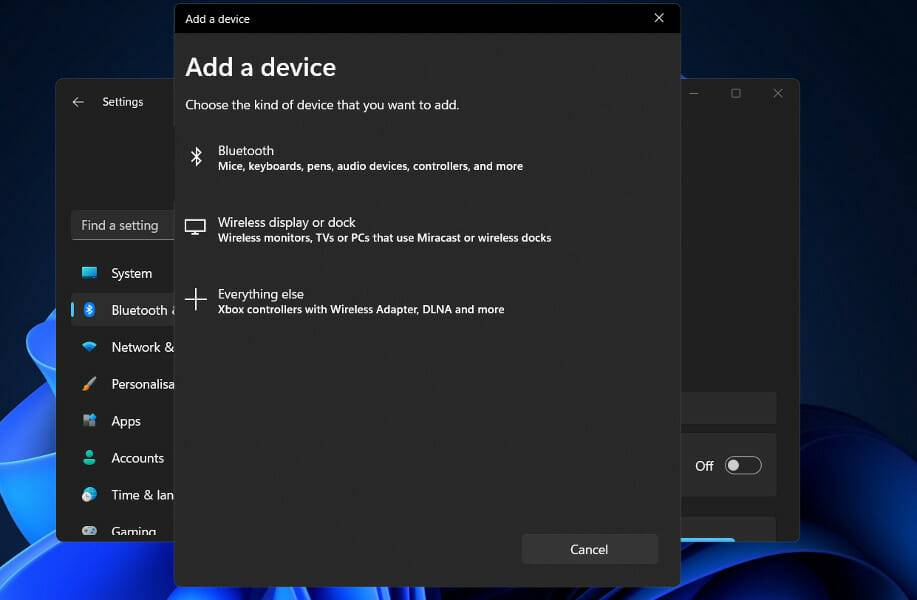Cancel the Add a device dialog

click(x=589, y=549)
